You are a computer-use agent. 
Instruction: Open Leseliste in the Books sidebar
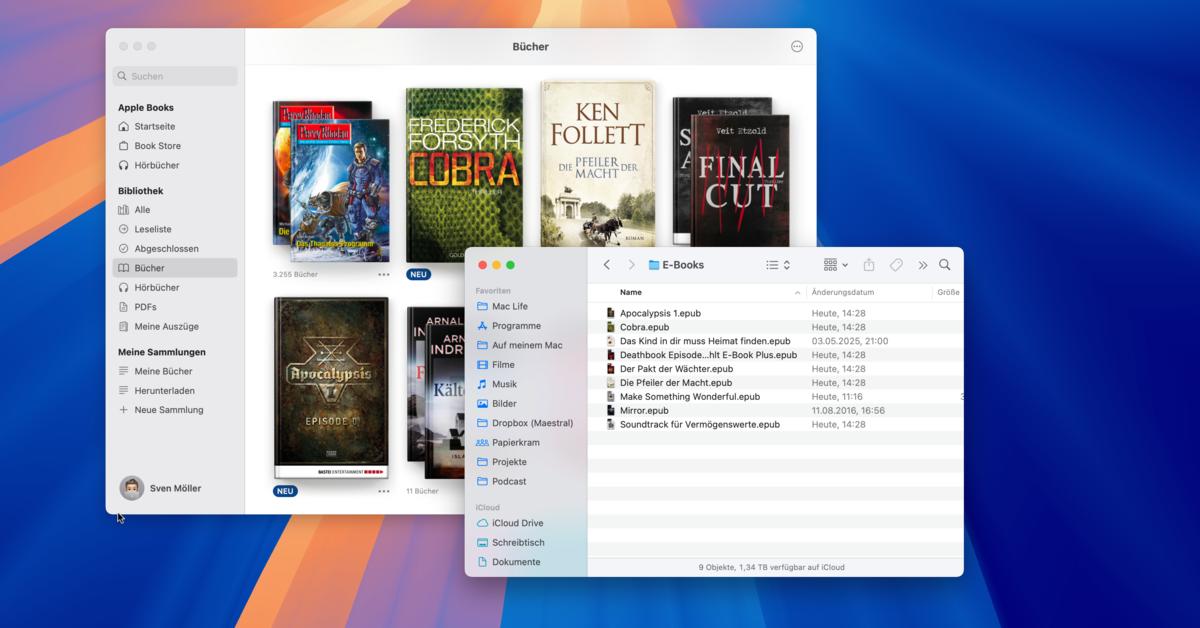tap(153, 229)
